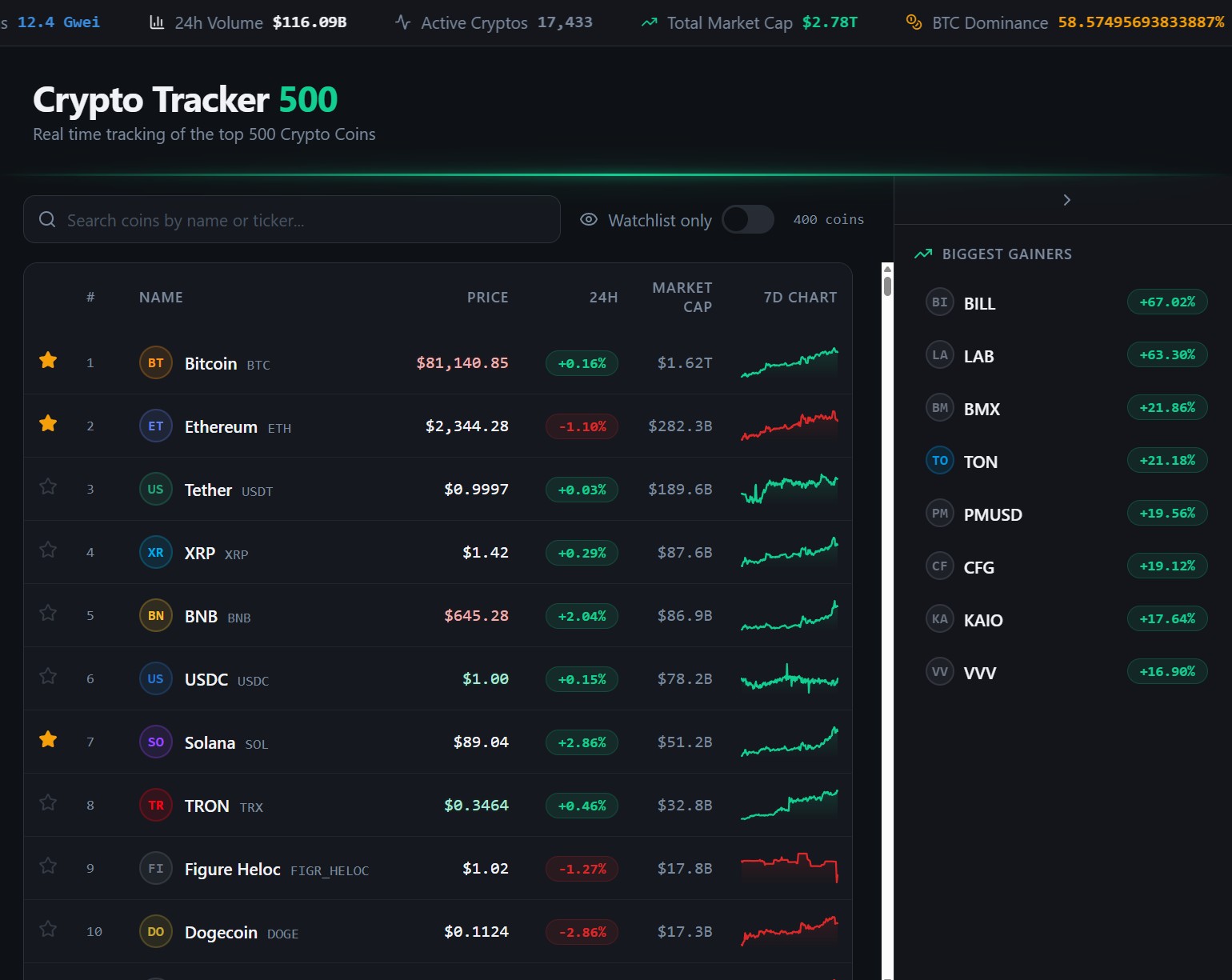This screenshot has width=1232, height=980.
Task: Click BILL gain badge +67.02%
Action: coord(1167,302)
